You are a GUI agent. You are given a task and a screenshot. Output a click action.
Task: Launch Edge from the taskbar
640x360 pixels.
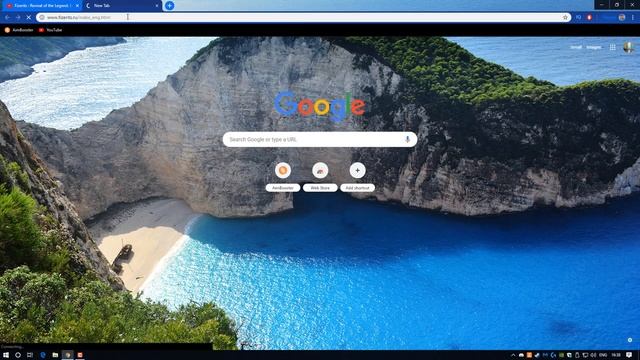tap(43, 355)
